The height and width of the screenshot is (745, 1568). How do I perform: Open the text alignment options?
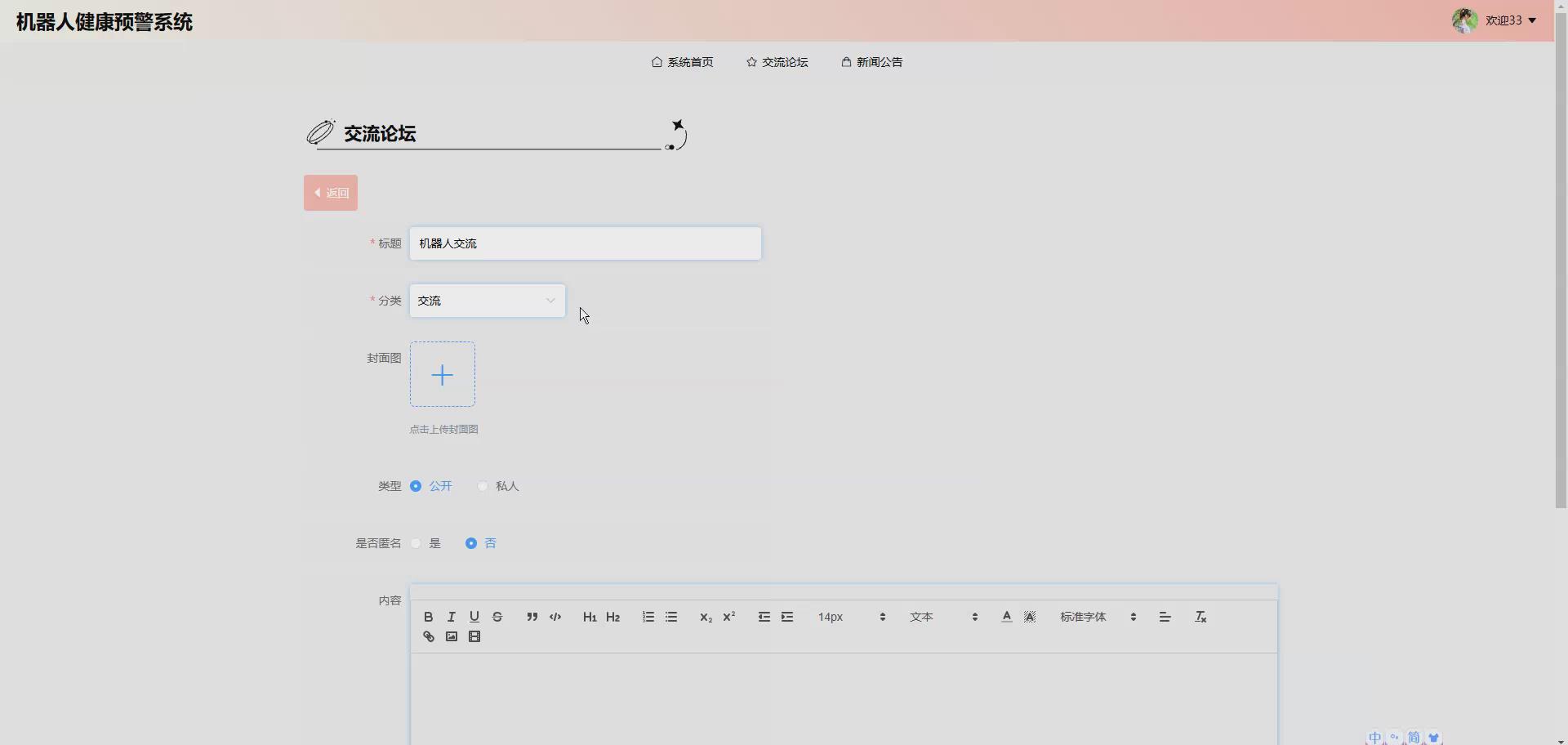point(1165,617)
